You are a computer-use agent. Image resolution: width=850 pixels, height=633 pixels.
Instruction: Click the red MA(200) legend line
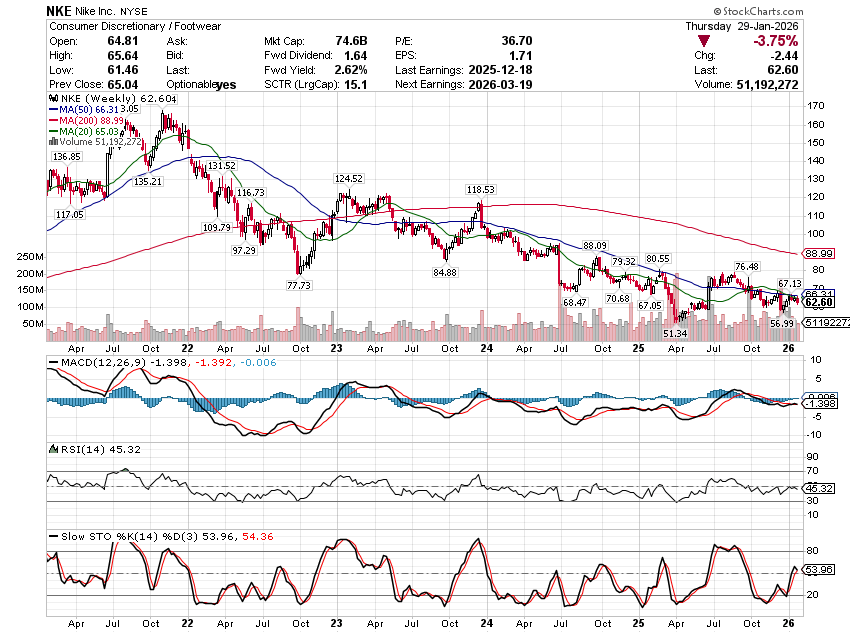point(53,120)
